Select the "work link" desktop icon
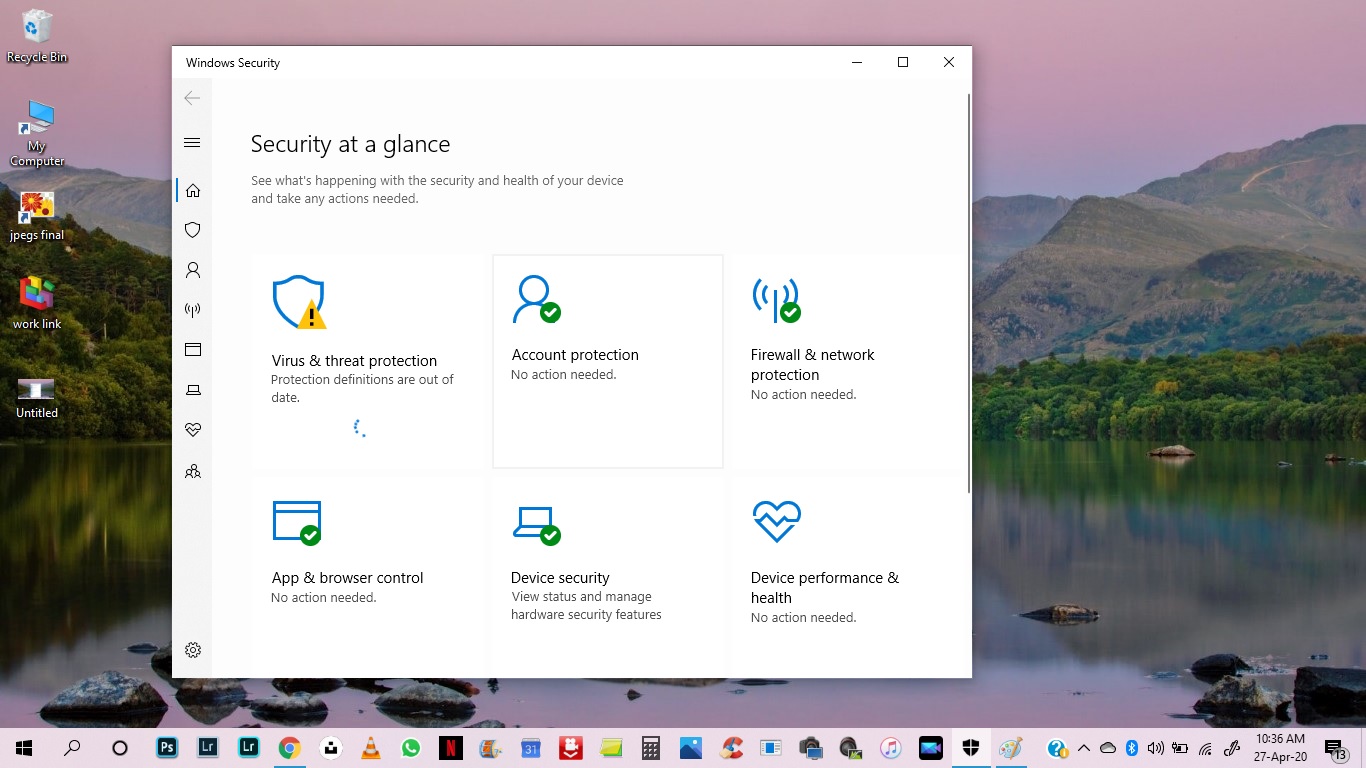The width and height of the screenshot is (1366, 768). (37, 302)
